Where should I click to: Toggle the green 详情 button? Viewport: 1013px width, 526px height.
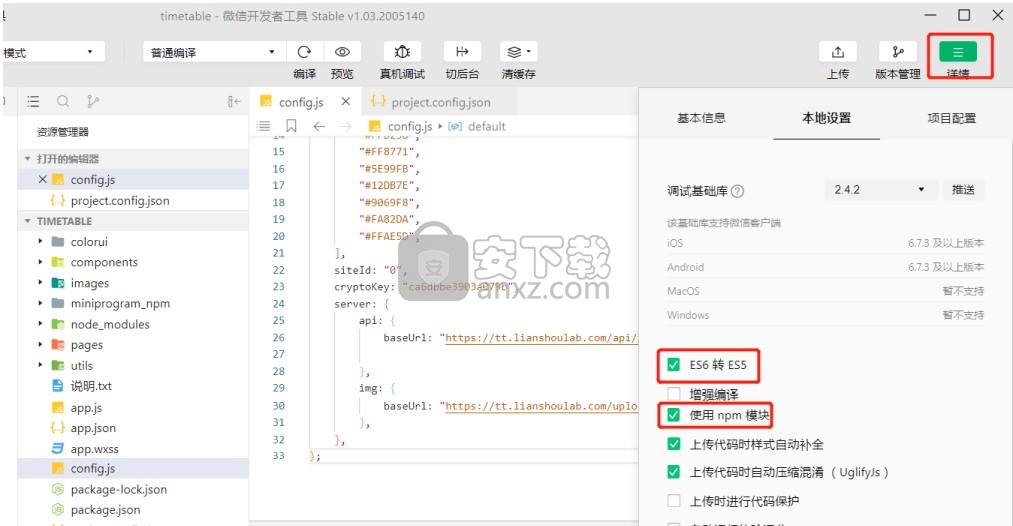pyautogui.click(x=958, y=52)
